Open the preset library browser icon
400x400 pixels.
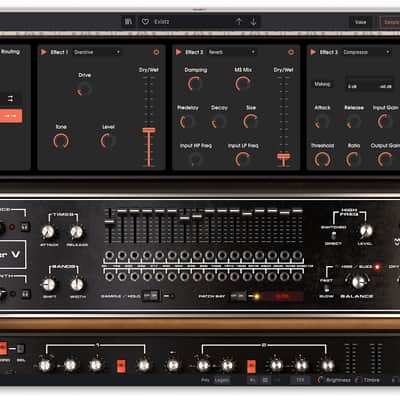(x=128, y=22)
